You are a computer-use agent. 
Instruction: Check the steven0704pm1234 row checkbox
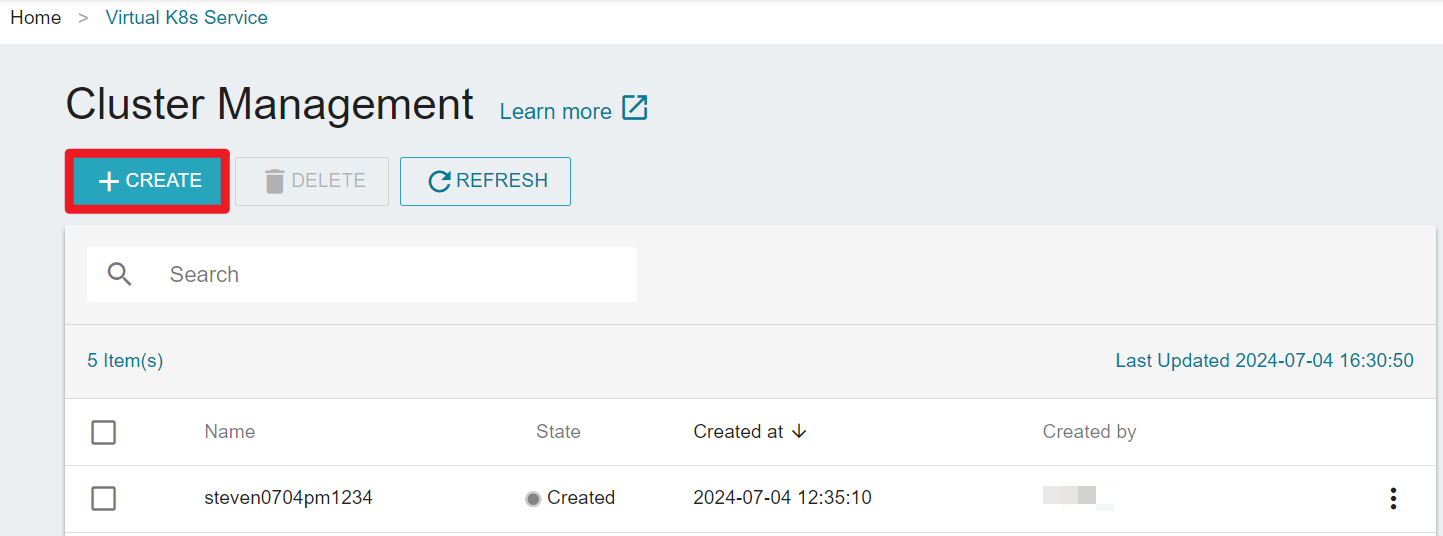tap(103, 498)
